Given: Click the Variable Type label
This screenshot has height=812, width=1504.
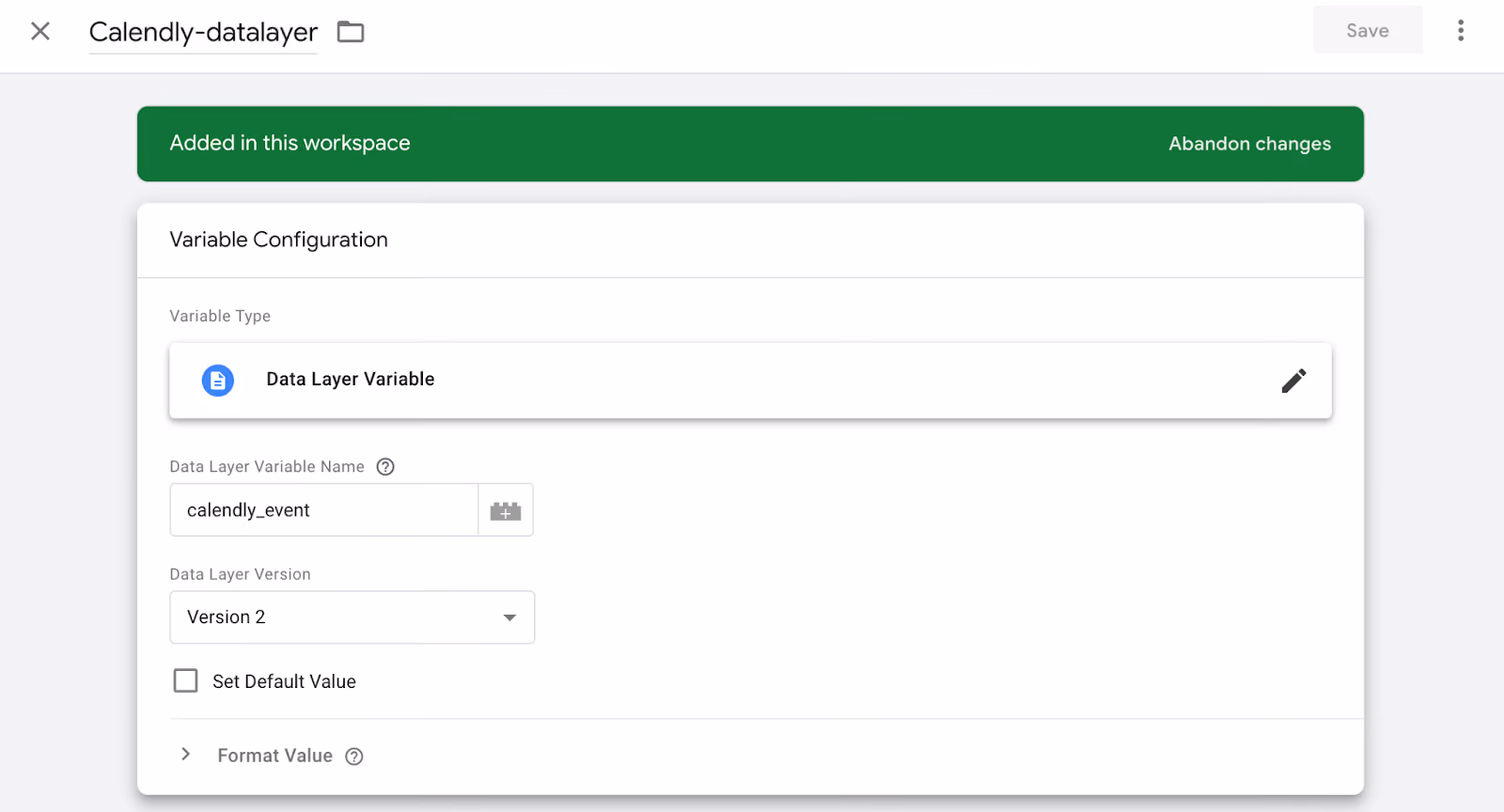Looking at the screenshot, I should coord(220,316).
